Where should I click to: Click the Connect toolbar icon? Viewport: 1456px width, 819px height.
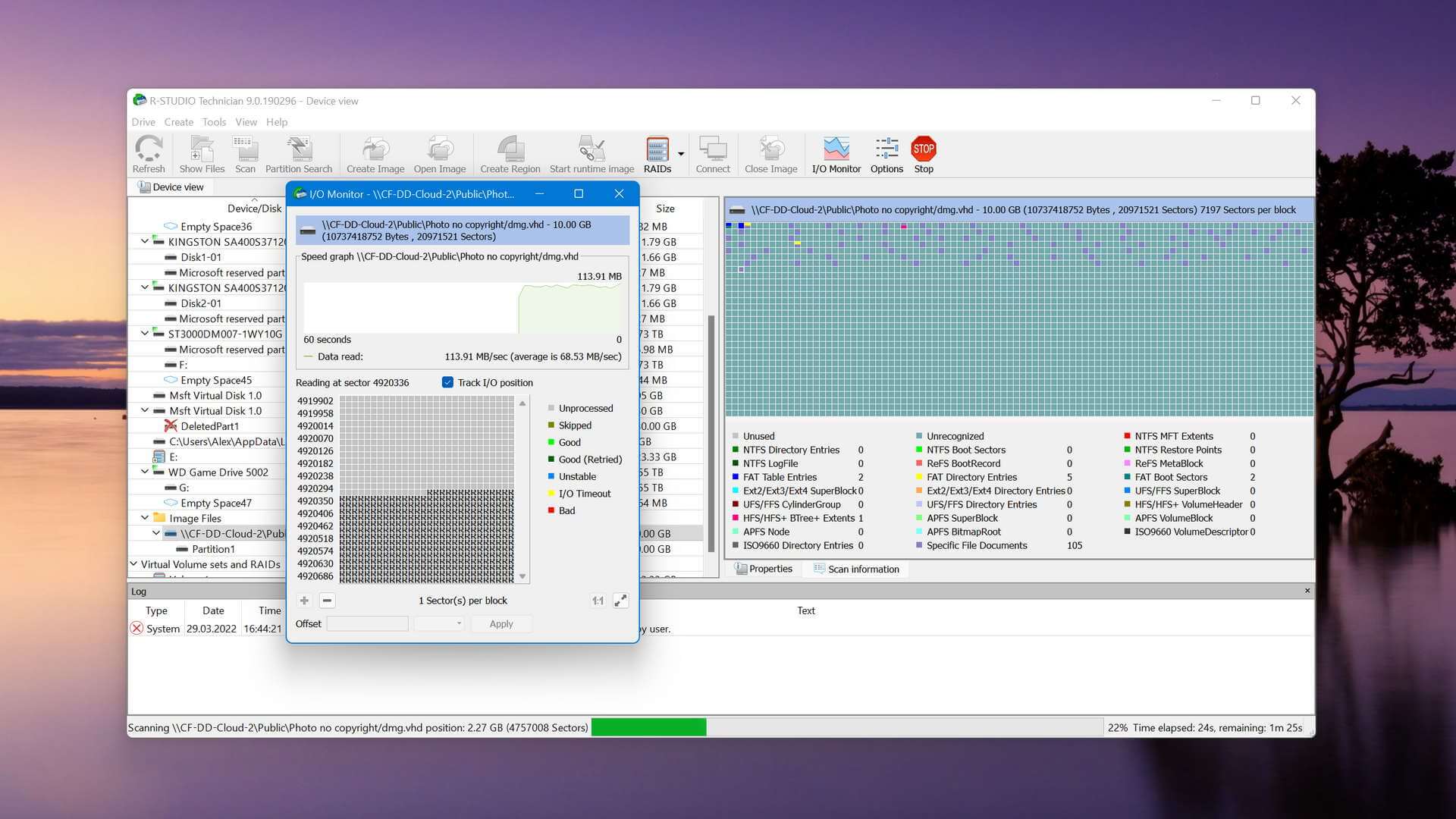[x=713, y=154]
